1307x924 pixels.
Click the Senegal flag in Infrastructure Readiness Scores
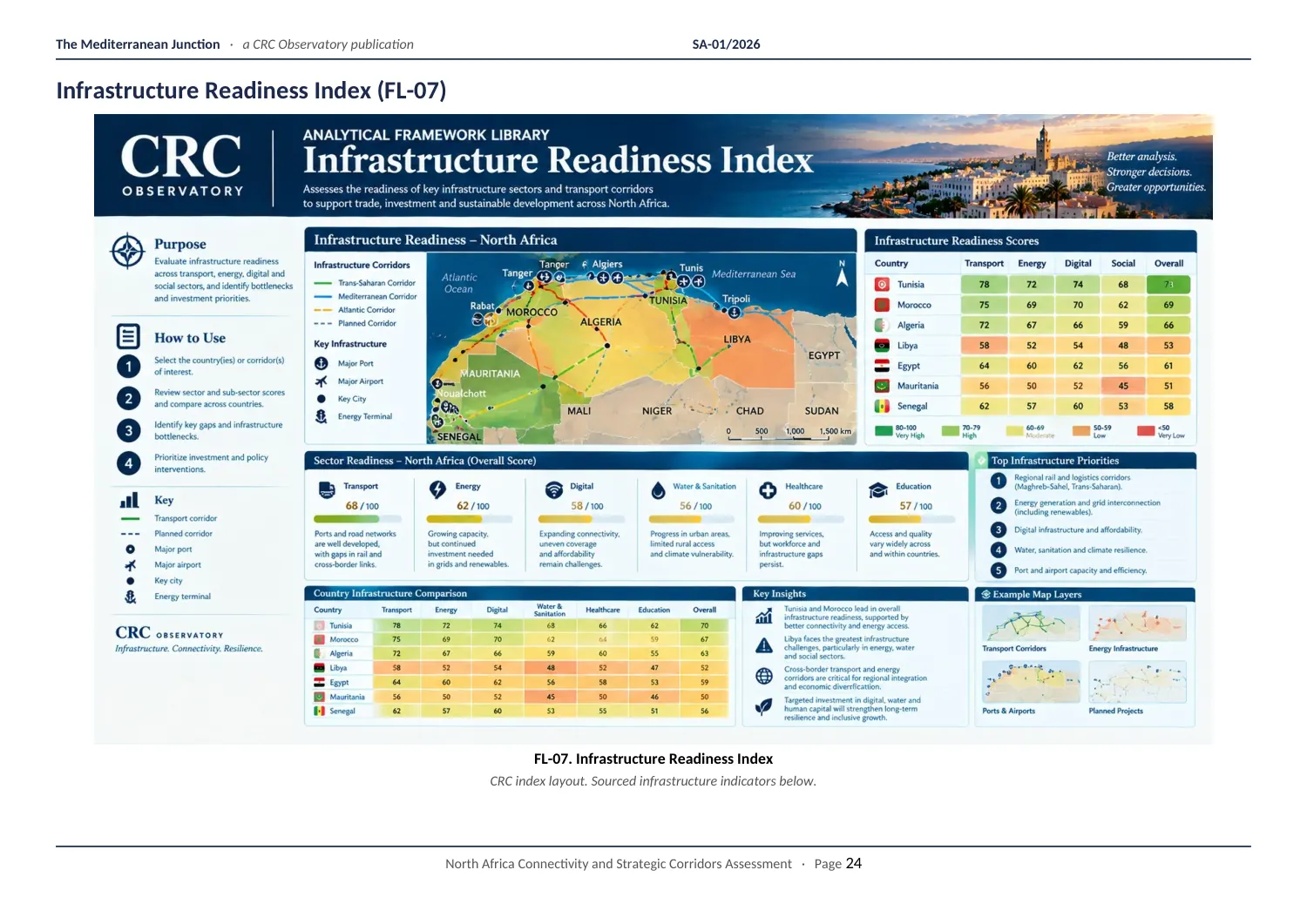(x=882, y=406)
